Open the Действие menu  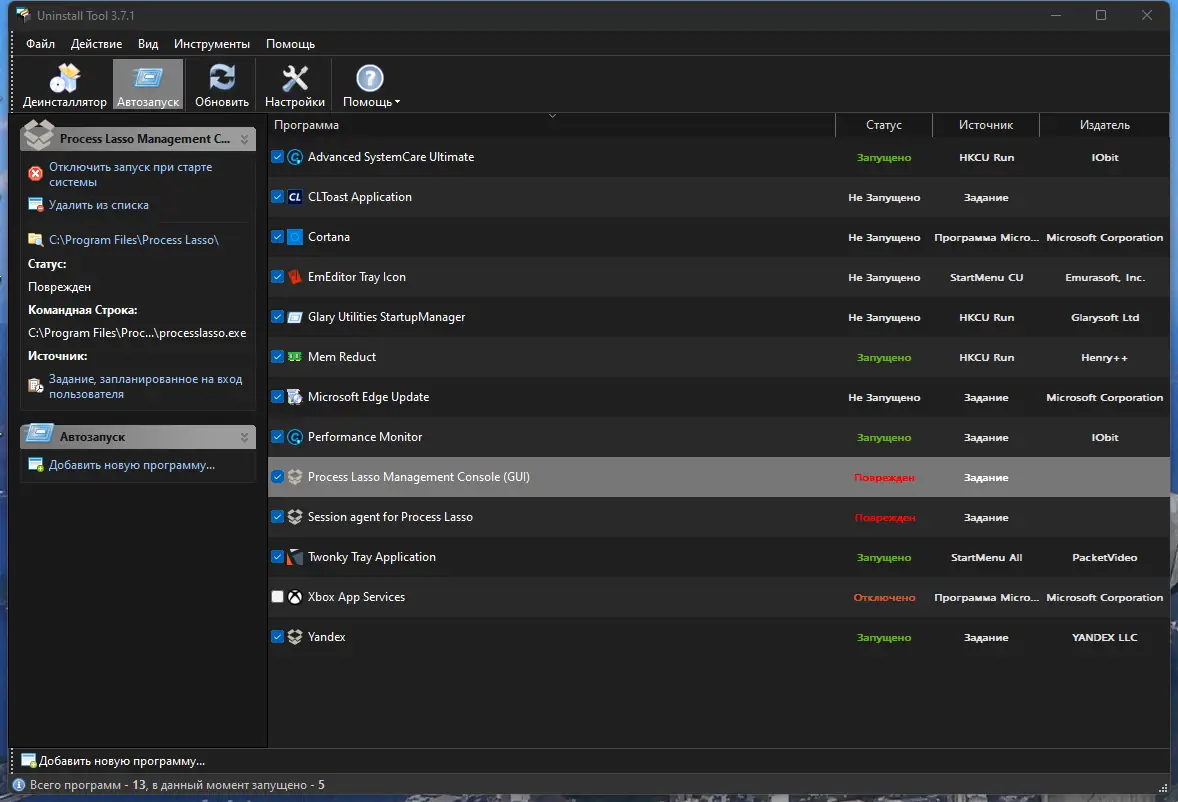pyautogui.click(x=96, y=44)
